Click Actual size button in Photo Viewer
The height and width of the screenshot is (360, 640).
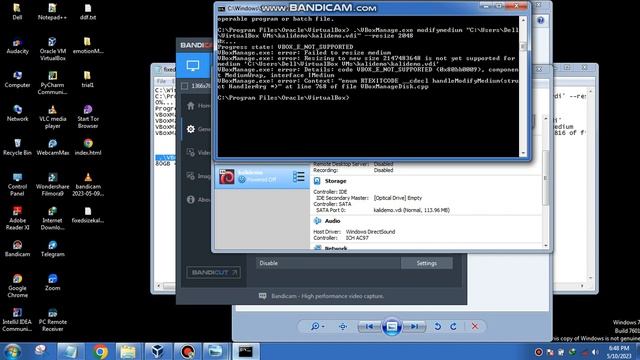(x=343, y=327)
